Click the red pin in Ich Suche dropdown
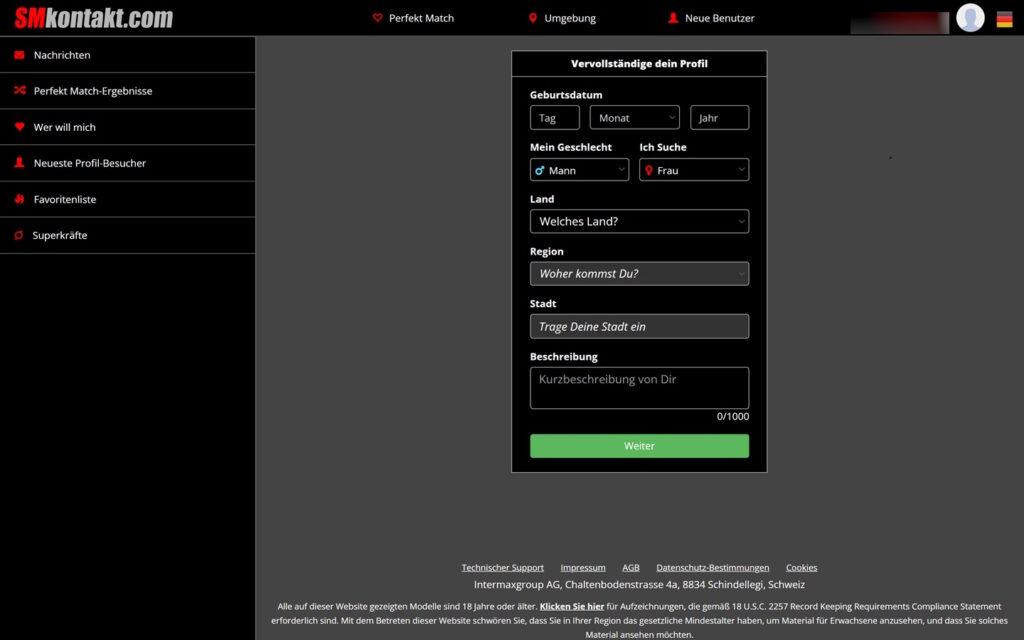Image resolution: width=1024 pixels, height=640 pixels. (x=648, y=170)
